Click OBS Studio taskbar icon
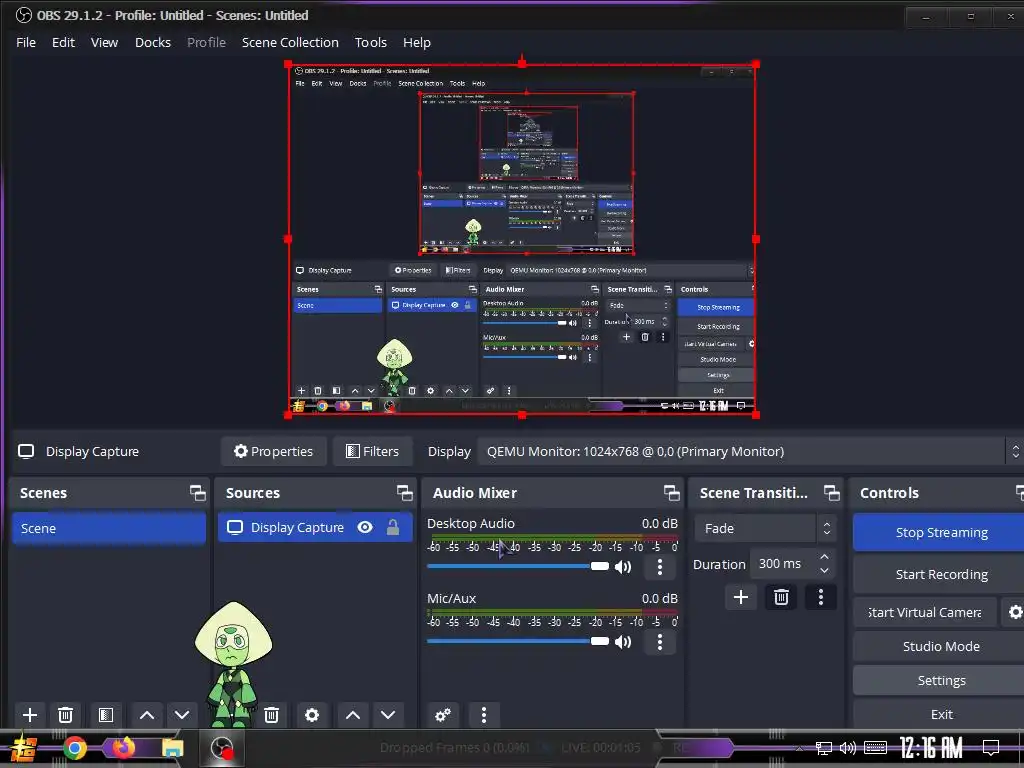 tap(222, 748)
